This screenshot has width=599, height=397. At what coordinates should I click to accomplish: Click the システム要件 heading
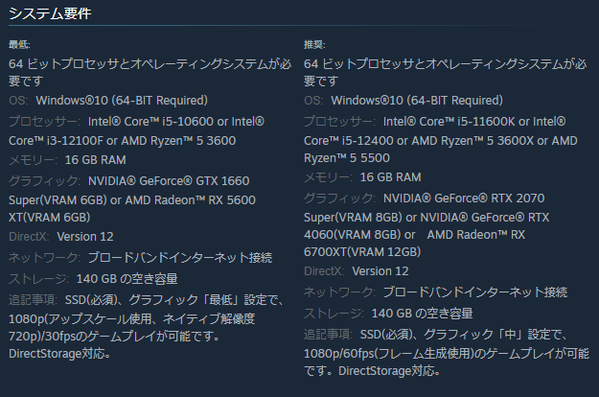point(50,14)
